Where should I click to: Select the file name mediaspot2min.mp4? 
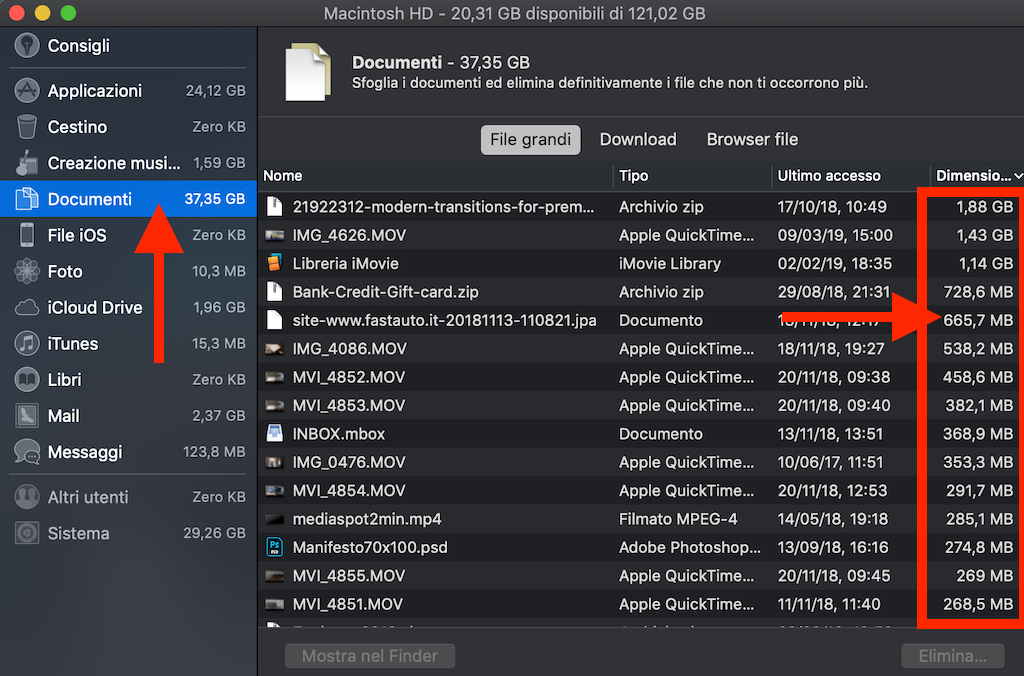click(x=367, y=519)
